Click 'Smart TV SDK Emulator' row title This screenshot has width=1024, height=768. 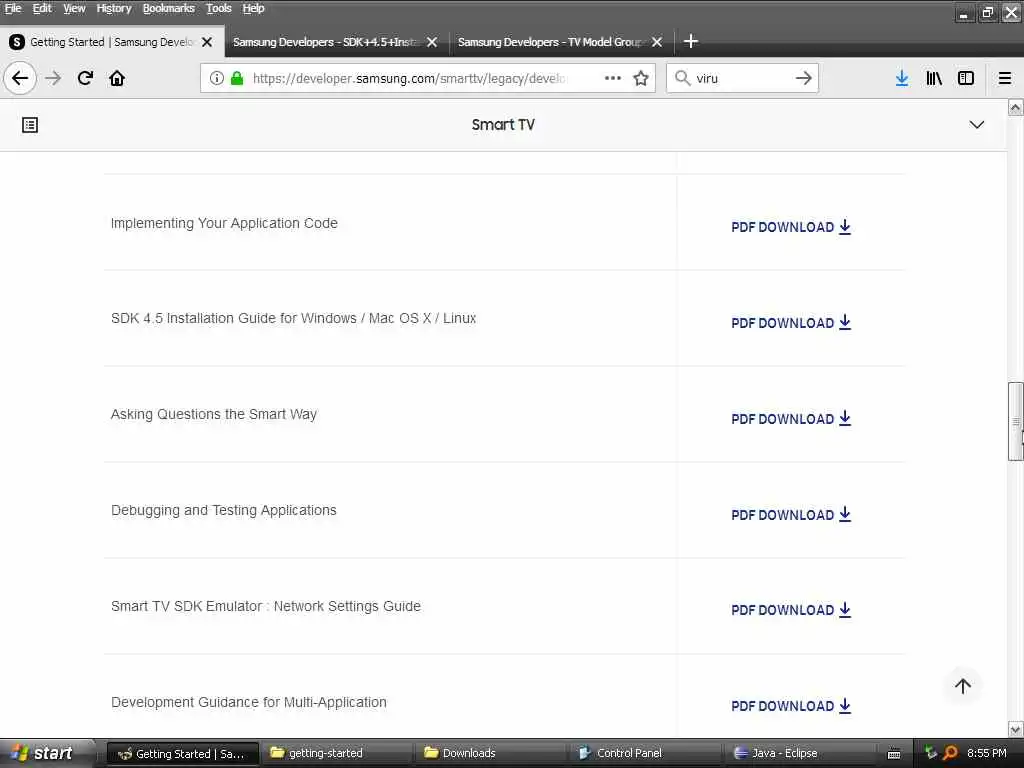(x=266, y=606)
